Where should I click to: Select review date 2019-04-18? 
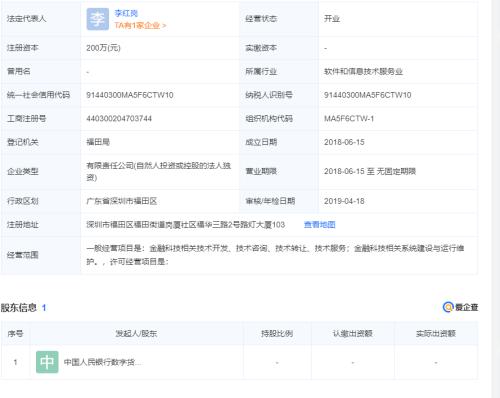coord(344,201)
